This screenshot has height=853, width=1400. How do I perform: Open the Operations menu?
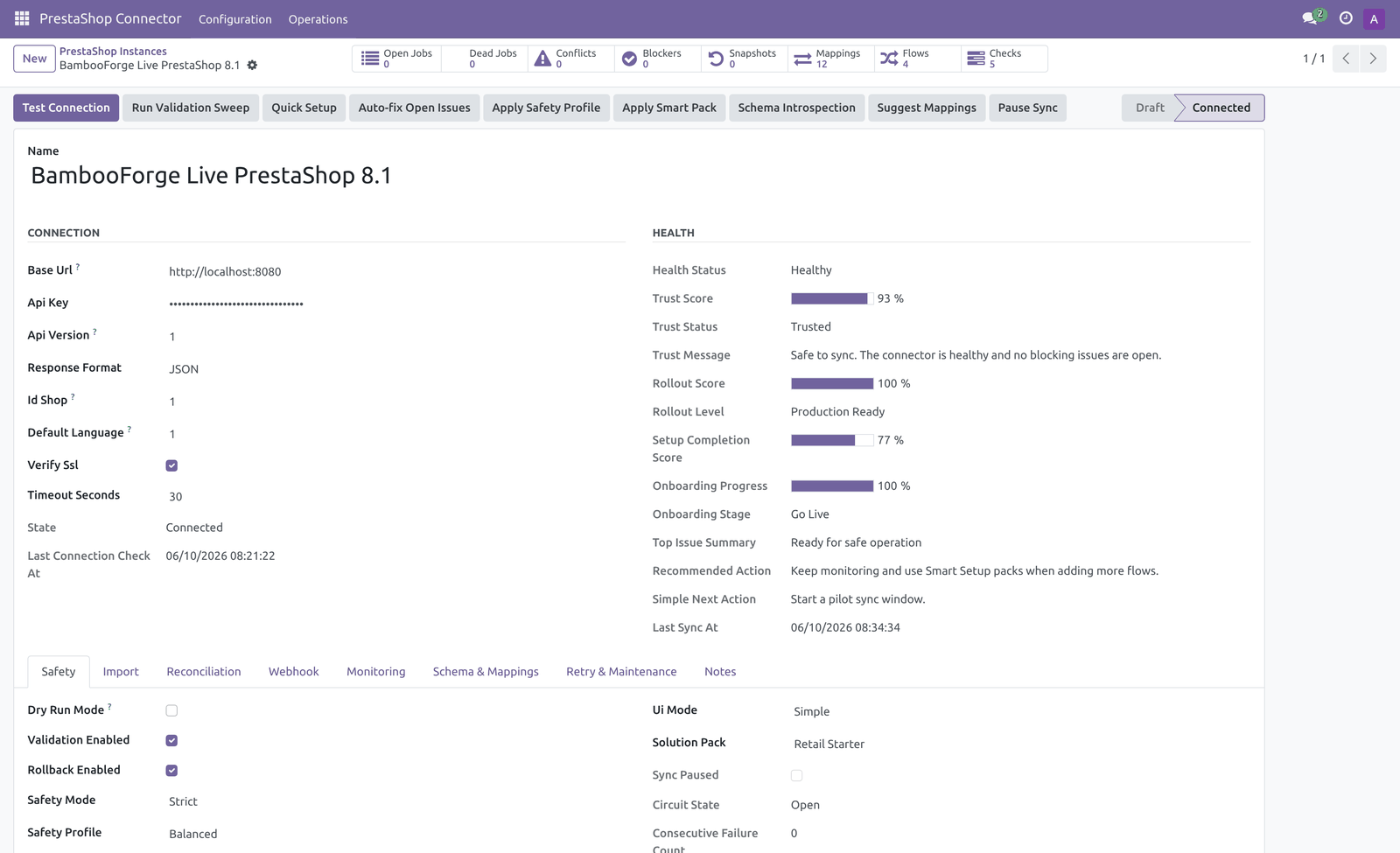coord(318,19)
